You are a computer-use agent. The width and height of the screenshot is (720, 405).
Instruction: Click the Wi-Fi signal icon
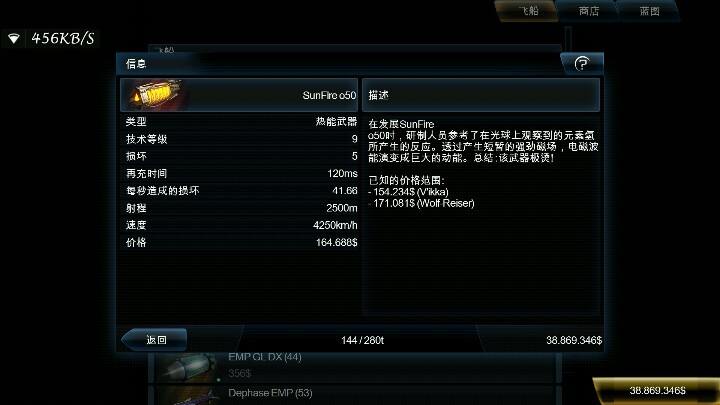[14, 39]
